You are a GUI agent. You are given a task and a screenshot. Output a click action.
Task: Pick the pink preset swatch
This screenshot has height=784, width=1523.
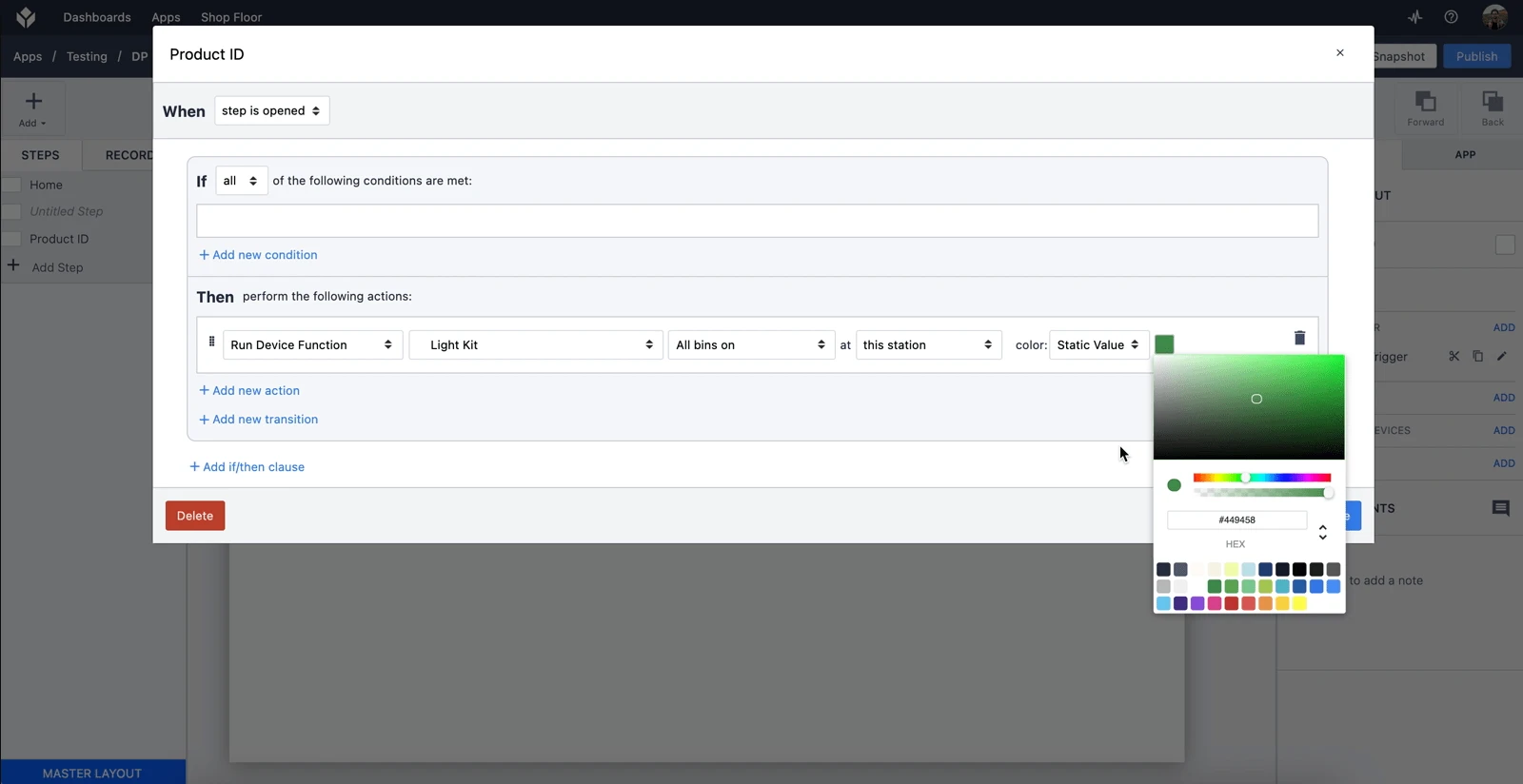pyautogui.click(x=1215, y=603)
